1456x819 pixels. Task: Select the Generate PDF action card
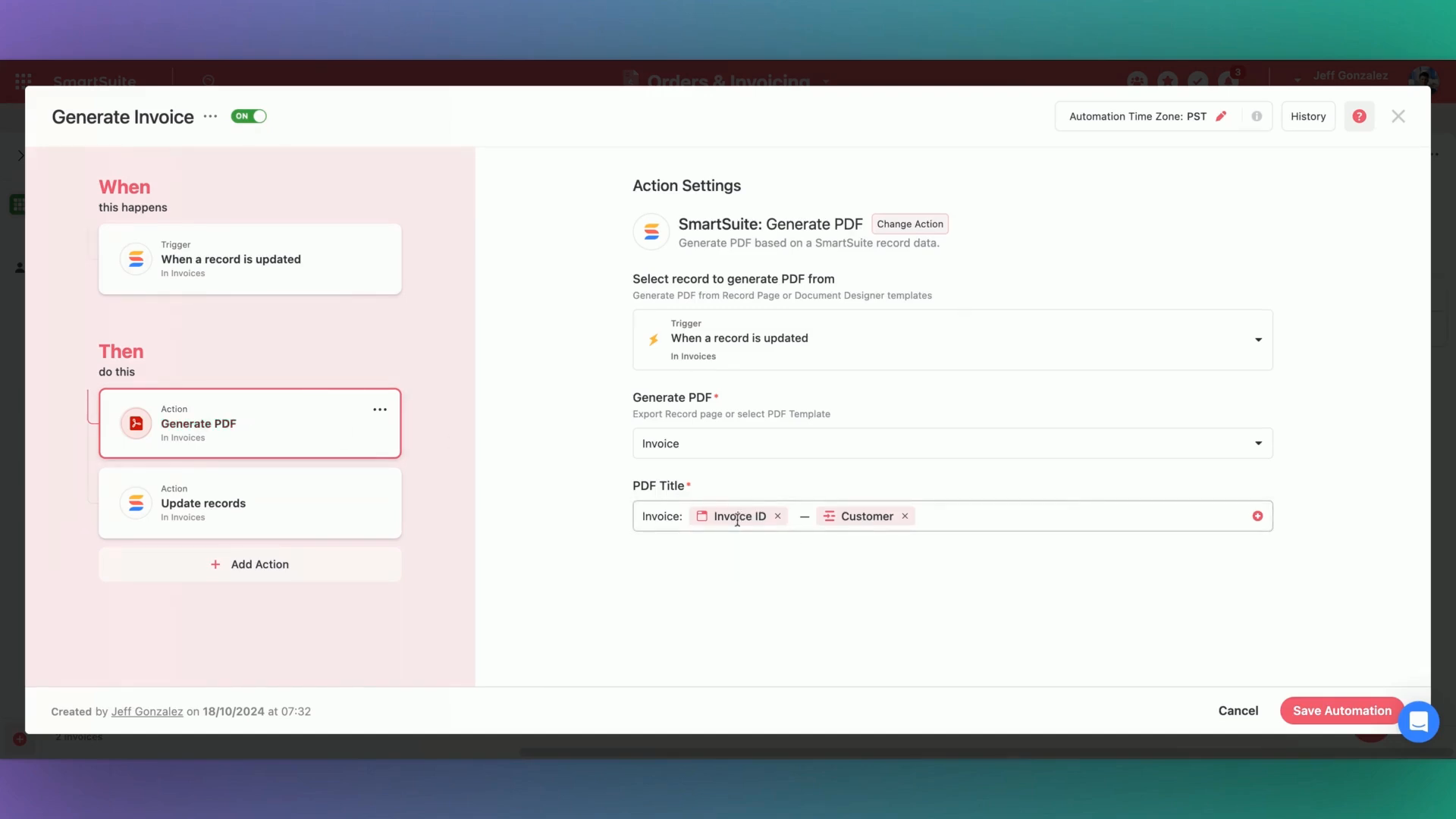249,423
